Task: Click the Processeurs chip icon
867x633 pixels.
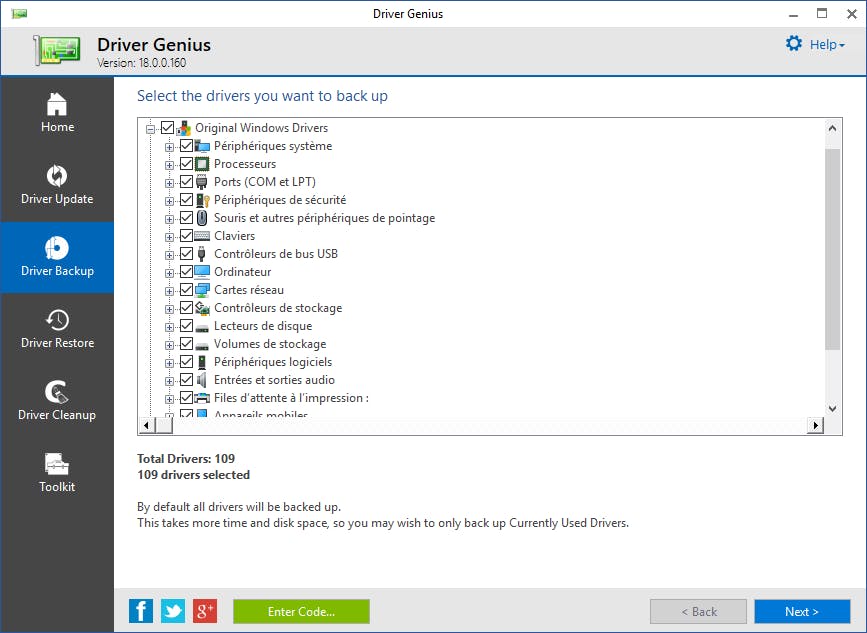Action: click(x=202, y=164)
